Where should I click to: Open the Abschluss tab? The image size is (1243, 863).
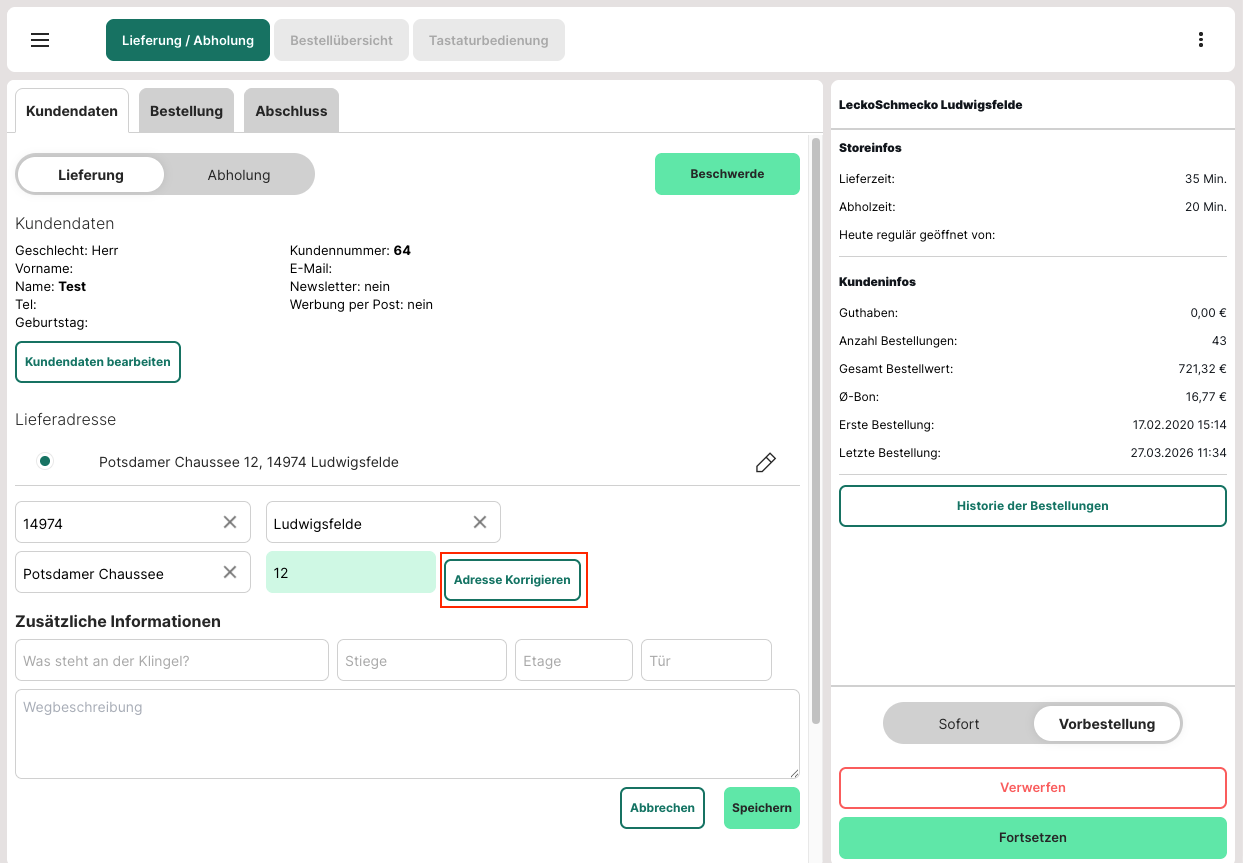point(291,111)
